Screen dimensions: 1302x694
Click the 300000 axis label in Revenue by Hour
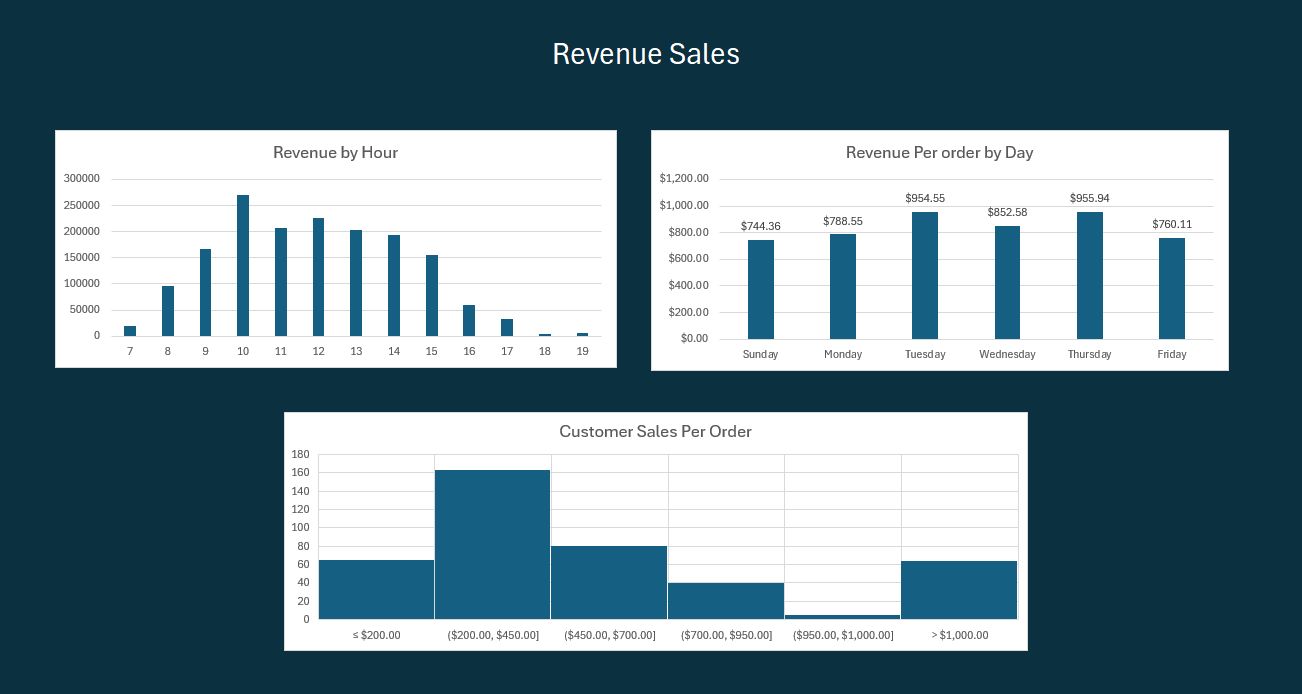[x=83, y=179]
